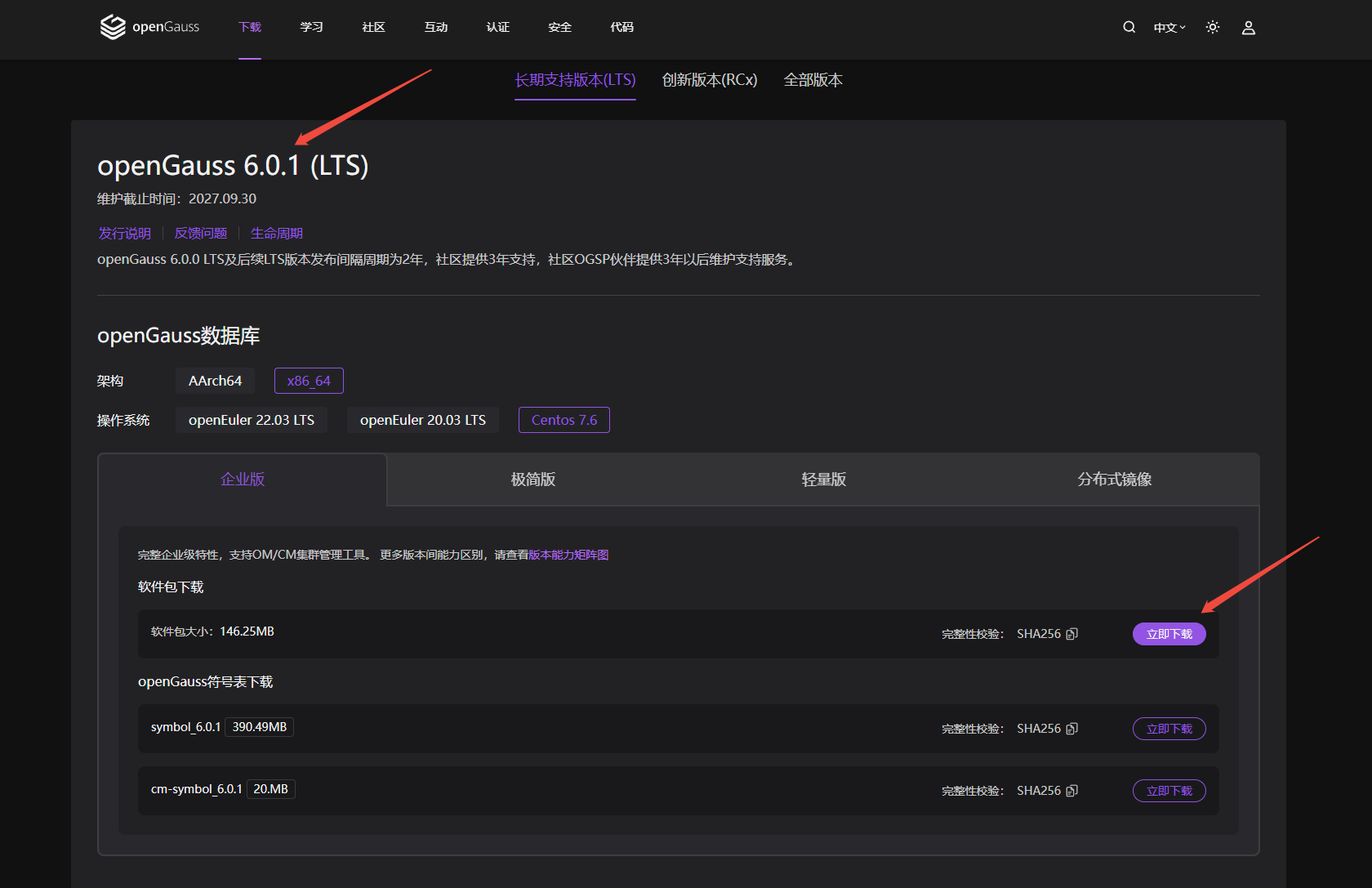Switch to the 极简版 tab
This screenshot has width=1372, height=888.
click(x=532, y=479)
